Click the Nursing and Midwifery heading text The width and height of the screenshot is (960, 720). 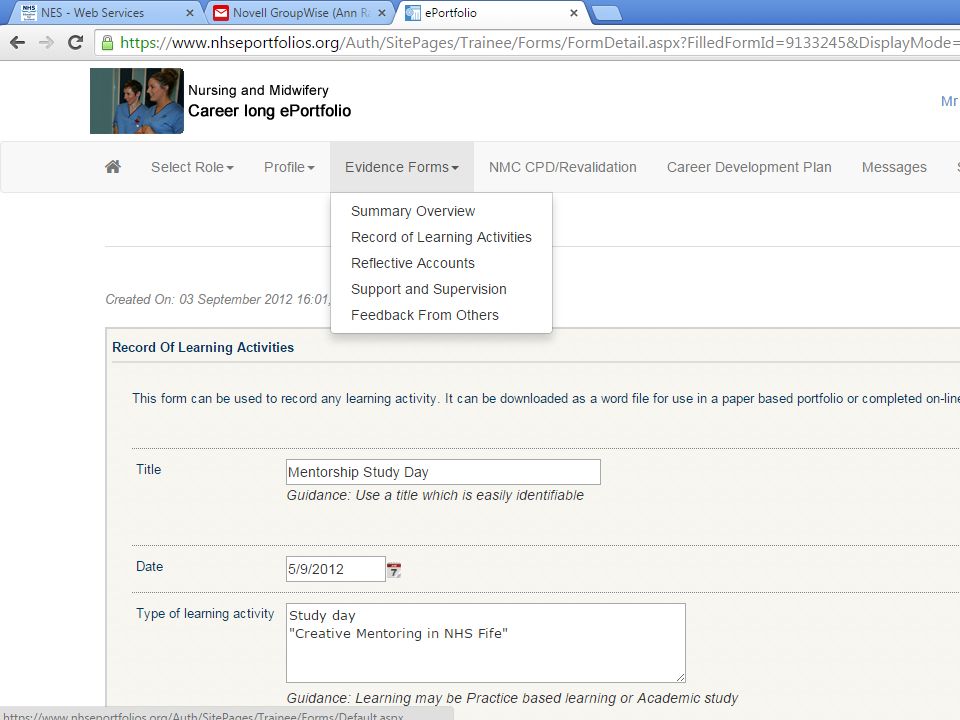click(258, 90)
